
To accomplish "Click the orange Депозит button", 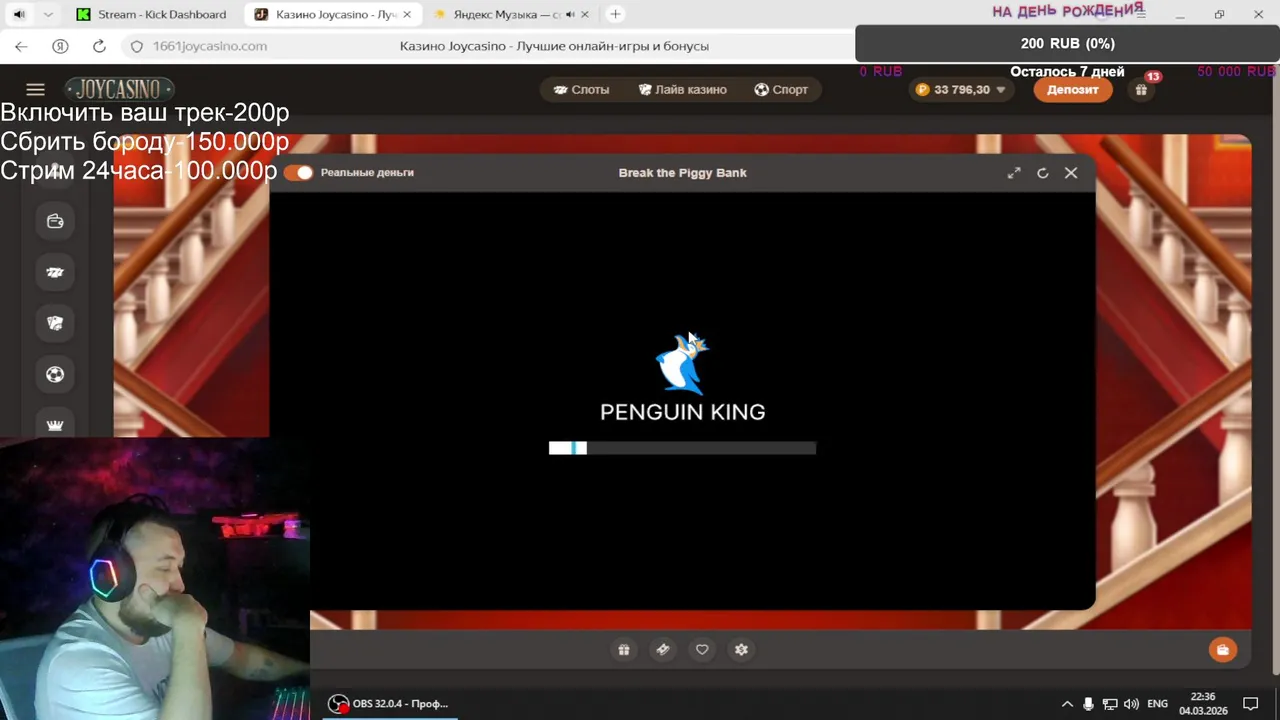I will click(1073, 90).
